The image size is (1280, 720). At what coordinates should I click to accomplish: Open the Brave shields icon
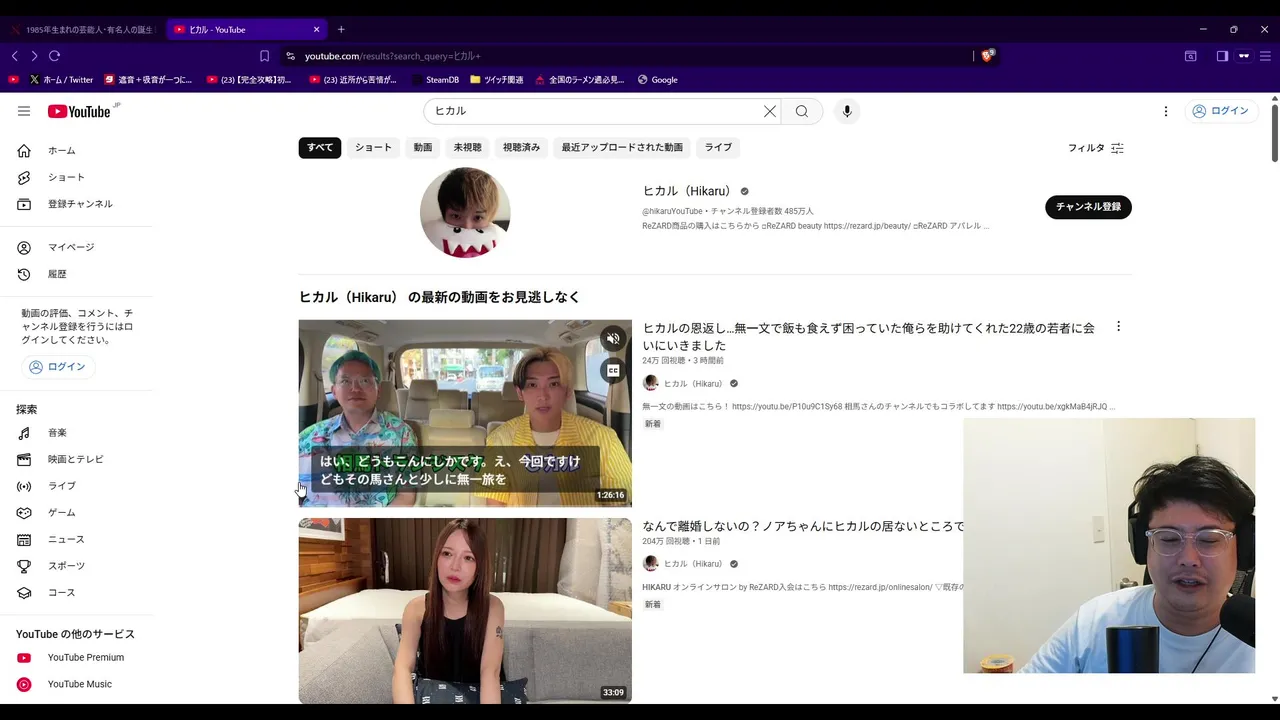[x=987, y=56]
